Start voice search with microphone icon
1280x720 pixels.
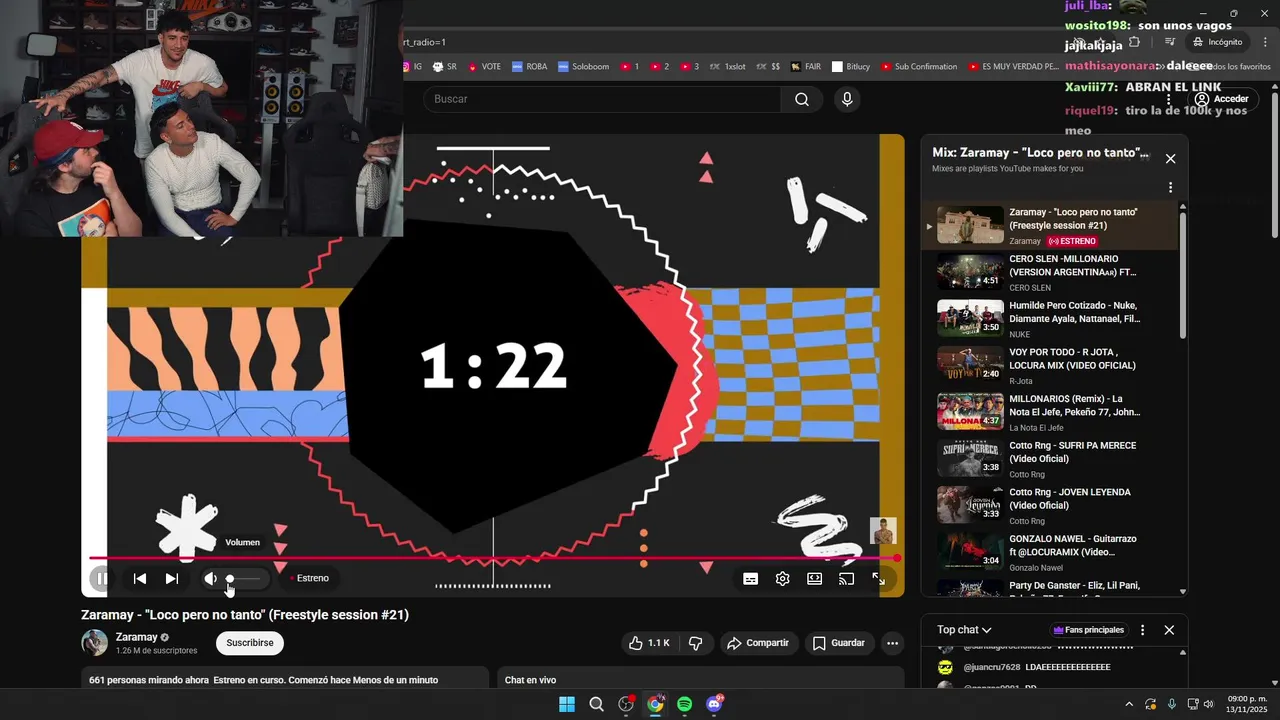pyautogui.click(x=847, y=99)
